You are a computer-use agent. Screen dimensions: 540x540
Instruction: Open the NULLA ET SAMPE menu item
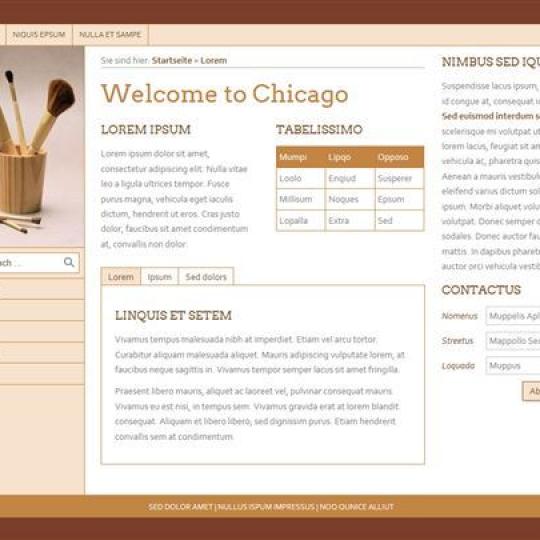pyautogui.click(x=110, y=35)
